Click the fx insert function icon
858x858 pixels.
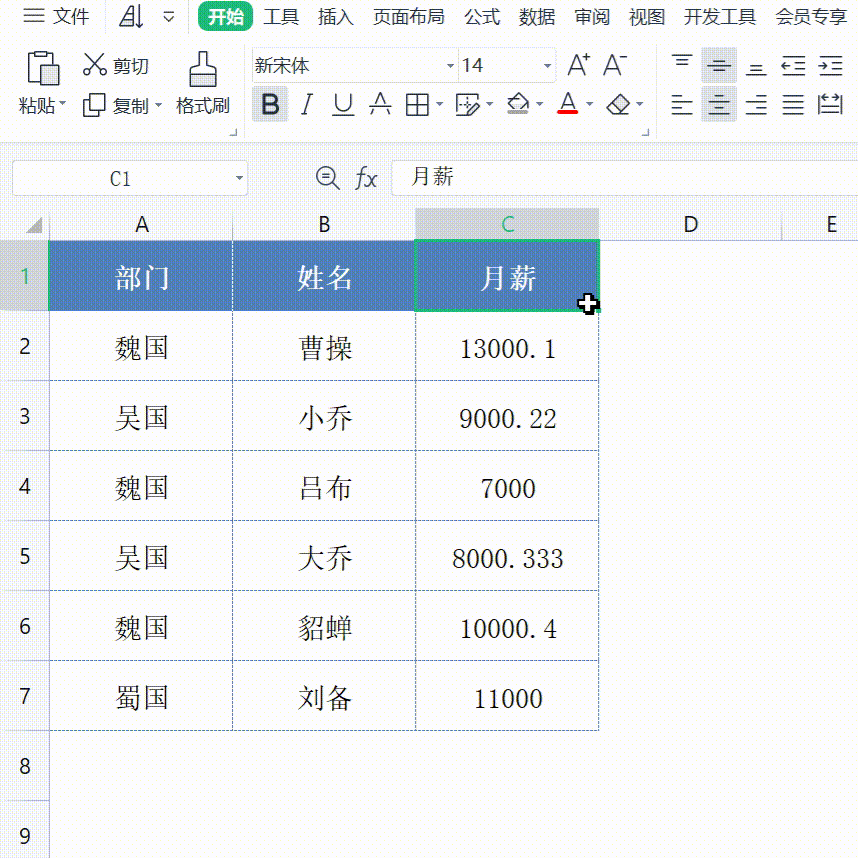click(x=366, y=178)
